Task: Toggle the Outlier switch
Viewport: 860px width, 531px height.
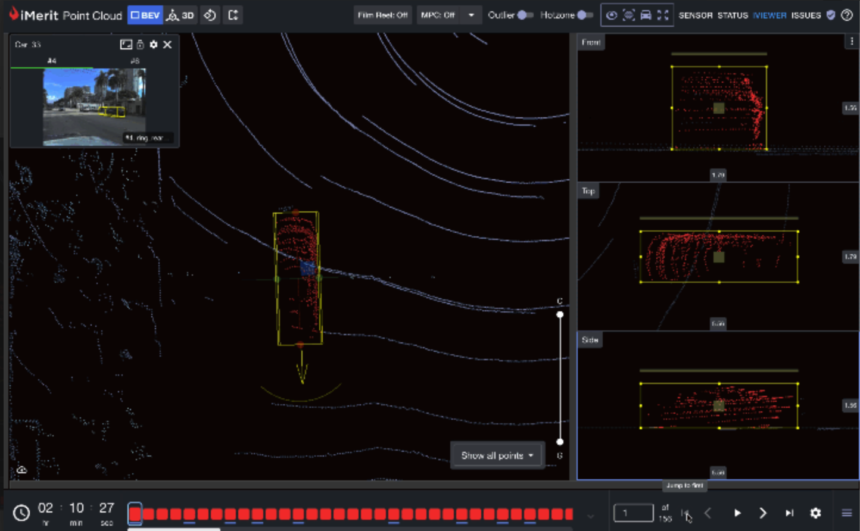Action: click(523, 15)
